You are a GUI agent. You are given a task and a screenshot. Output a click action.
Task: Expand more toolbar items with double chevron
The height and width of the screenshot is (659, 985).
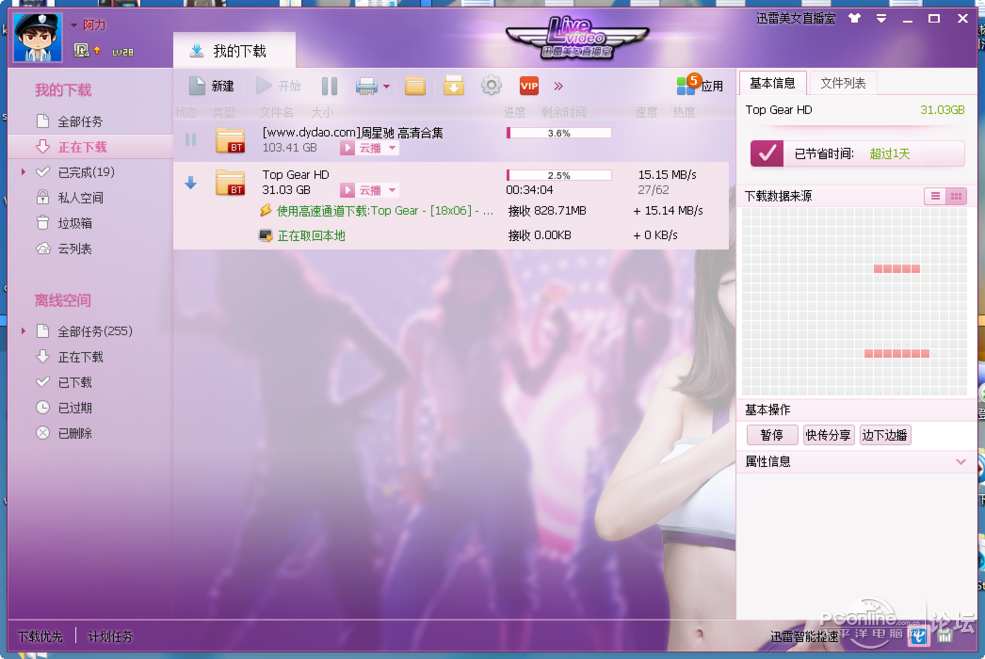(558, 86)
